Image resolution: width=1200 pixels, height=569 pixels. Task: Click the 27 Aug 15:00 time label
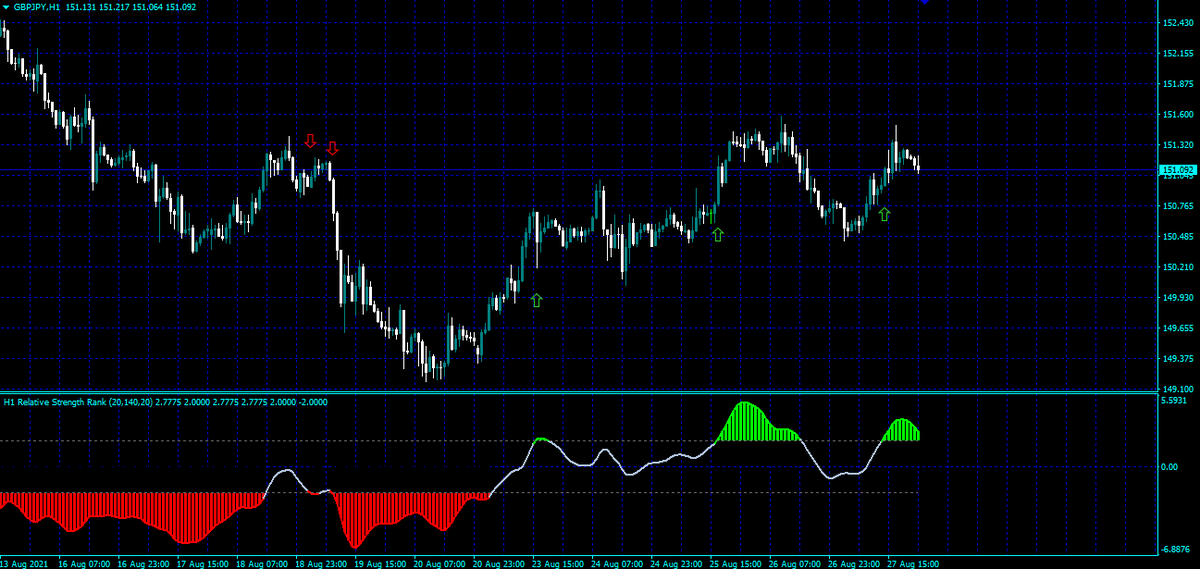pos(915,563)
